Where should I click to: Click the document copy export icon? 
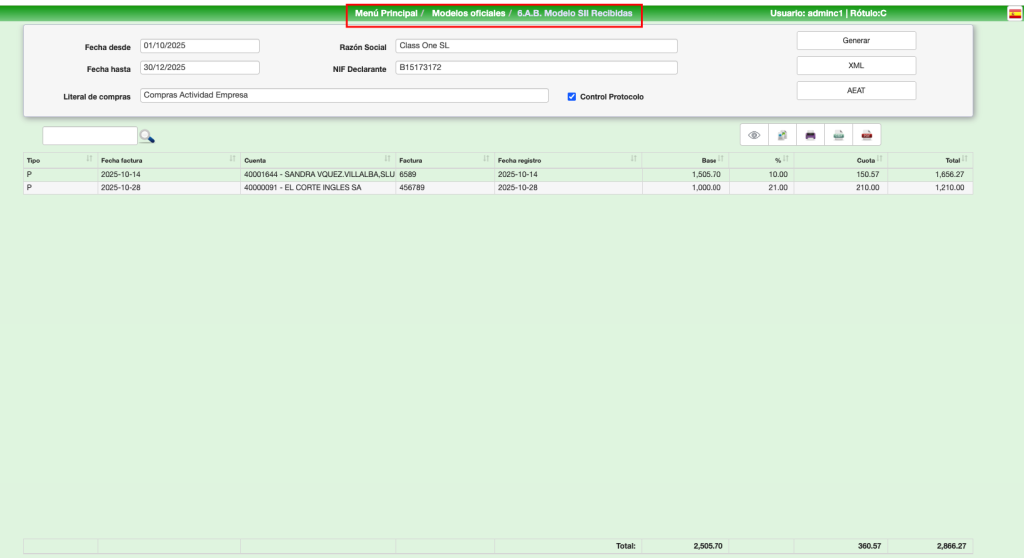(x=783, y=135)
